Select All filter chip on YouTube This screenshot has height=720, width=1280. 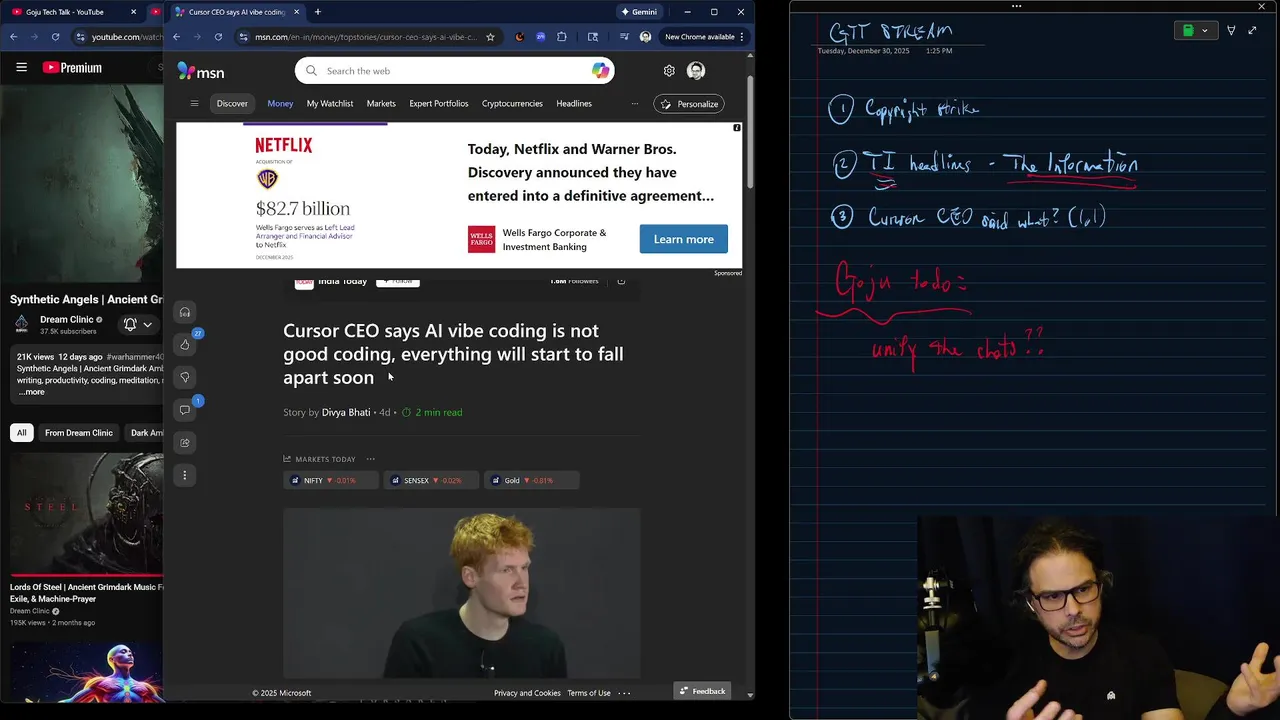[x=21, y=432]
